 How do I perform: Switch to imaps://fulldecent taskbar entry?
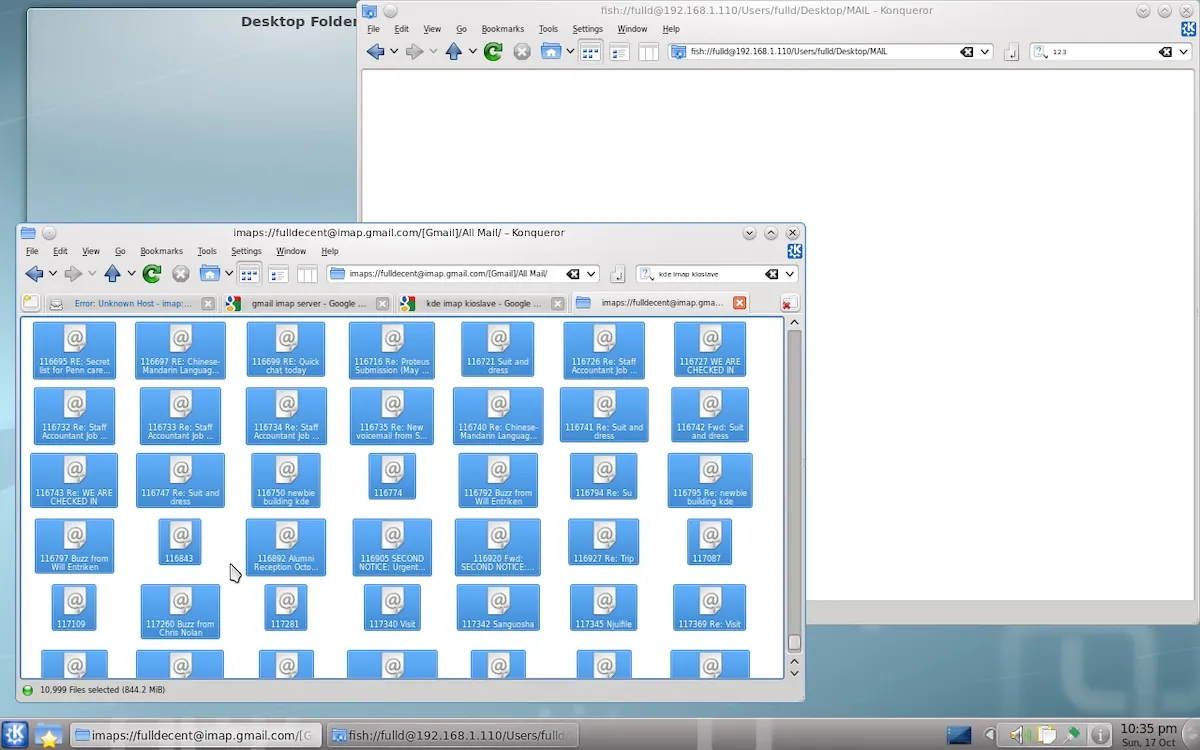click(x=196, y=735)
